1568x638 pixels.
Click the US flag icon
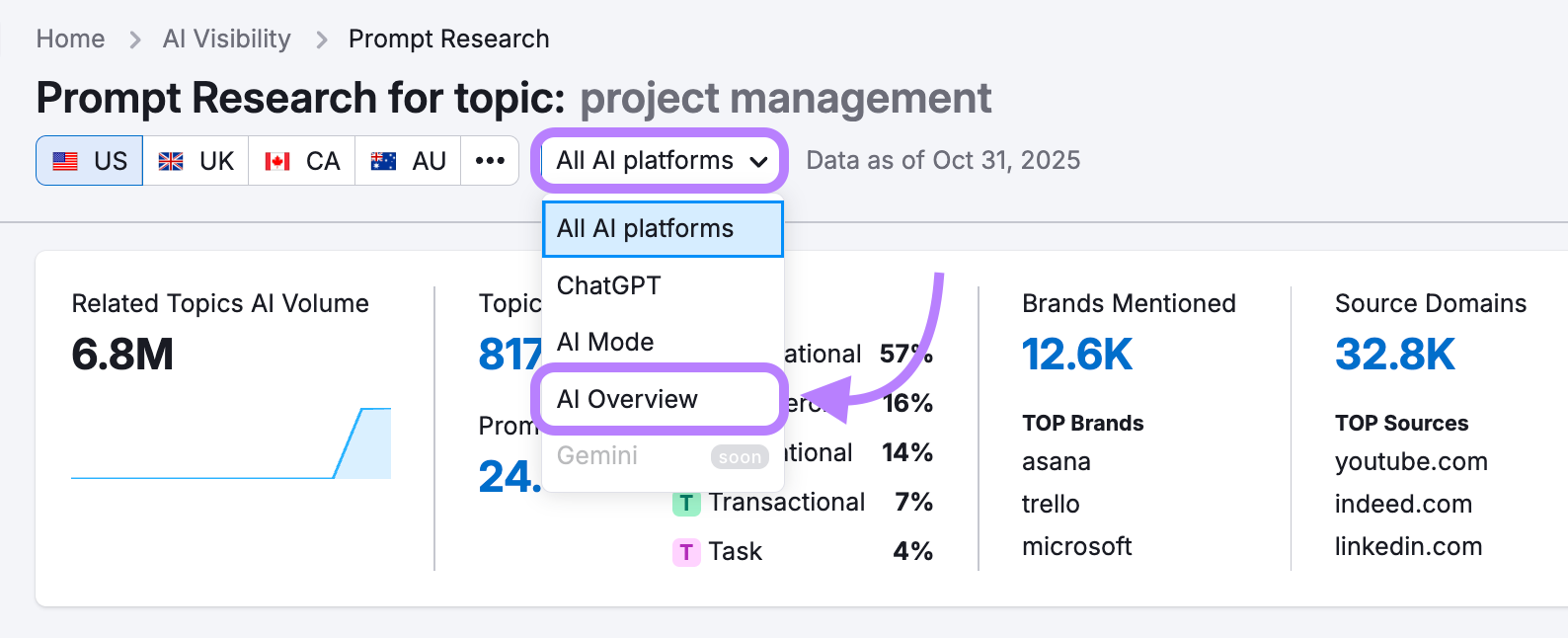click(x=65, y=161)
